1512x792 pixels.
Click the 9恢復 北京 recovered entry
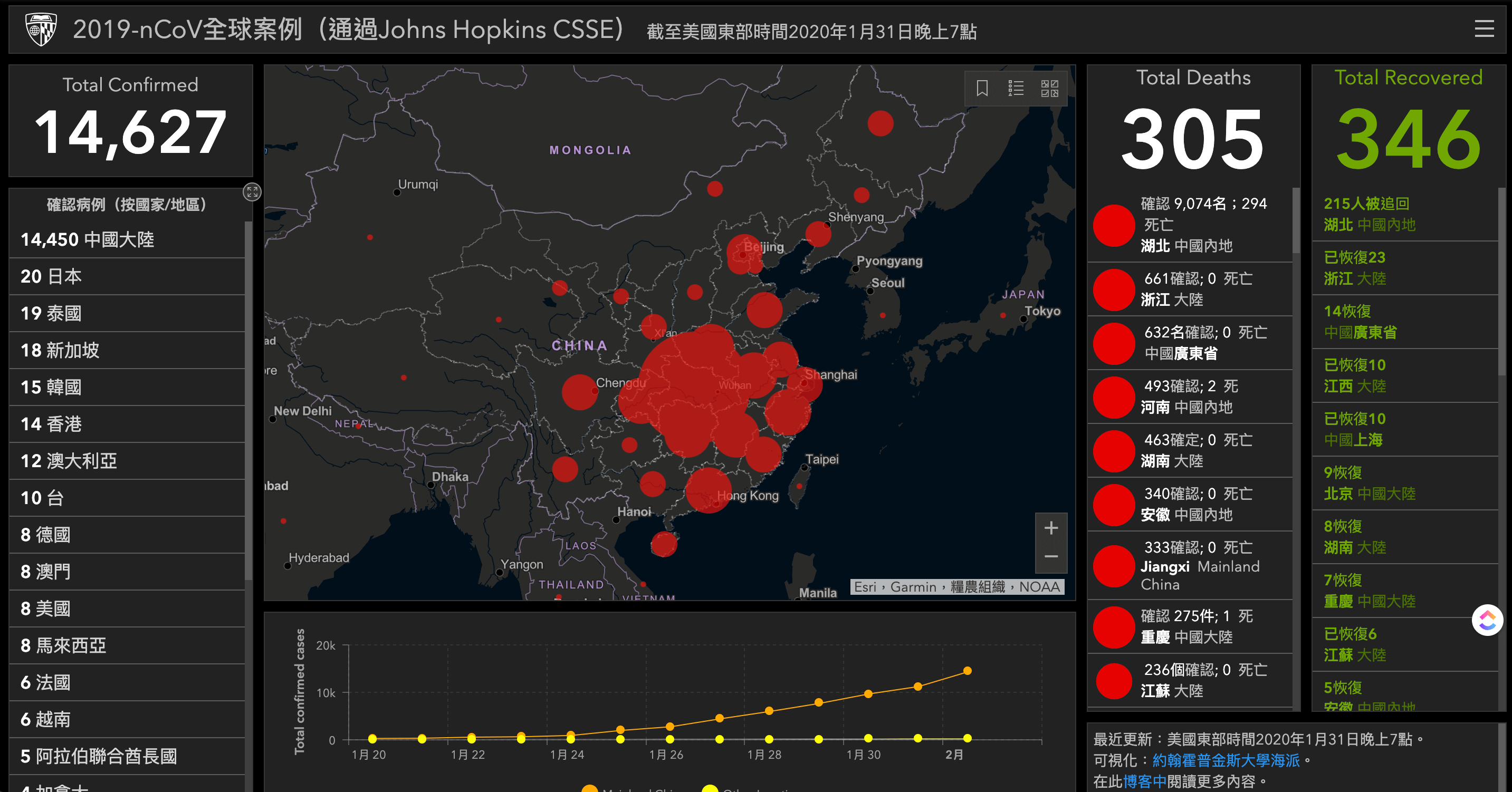pos(1405,484)
